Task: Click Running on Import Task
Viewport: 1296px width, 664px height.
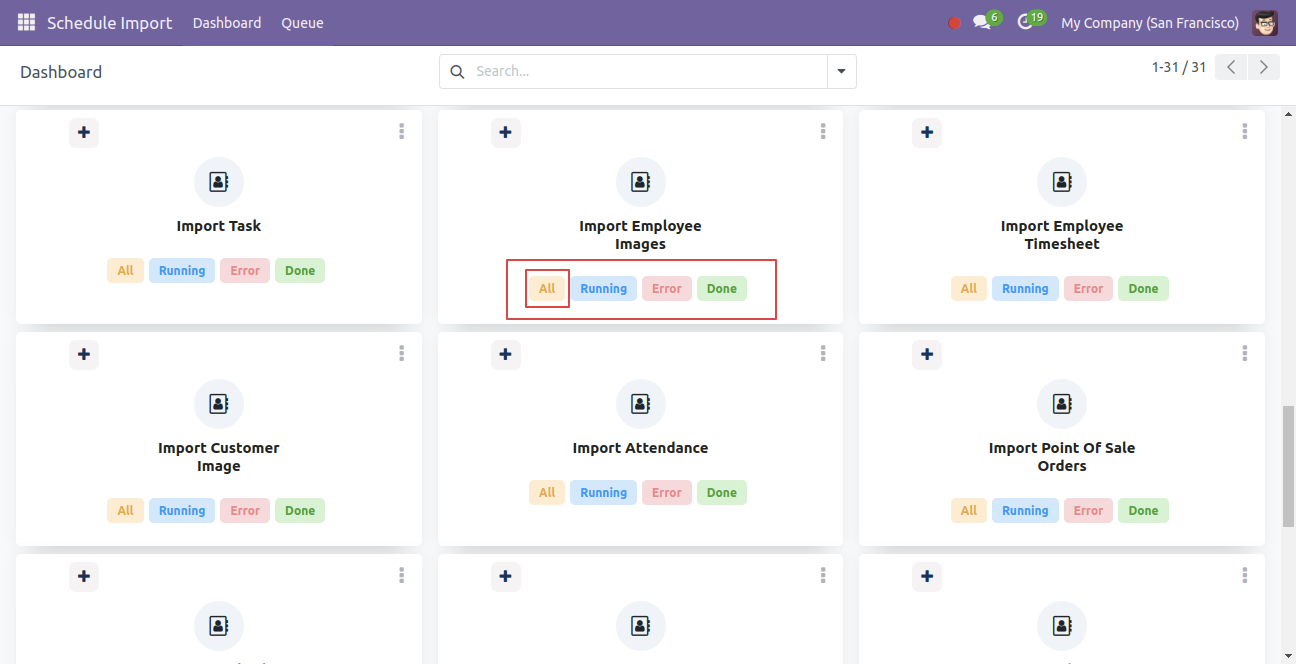Action: pyautogui.click(x=182, y=271)
